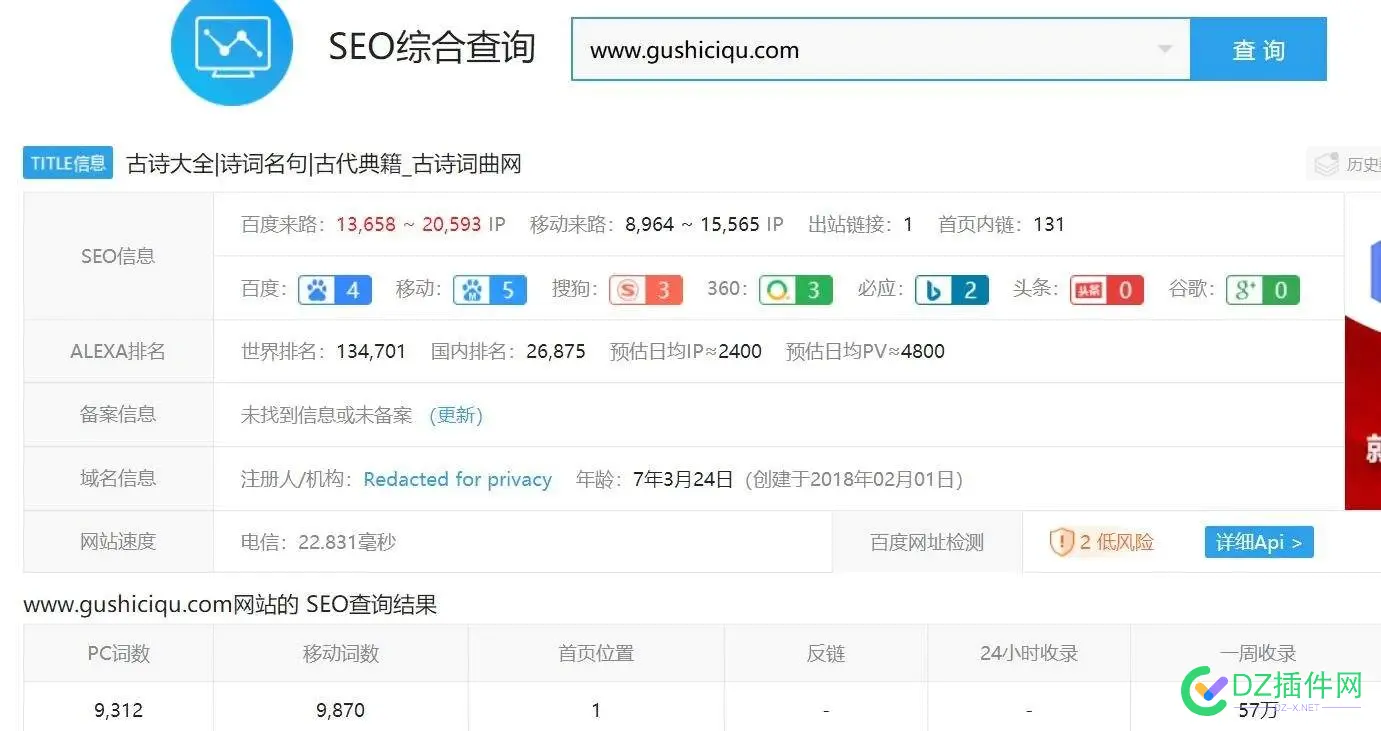The image size is (1381, 731).
Task: Click the domain search input field
Action: (x=881, y=49)
